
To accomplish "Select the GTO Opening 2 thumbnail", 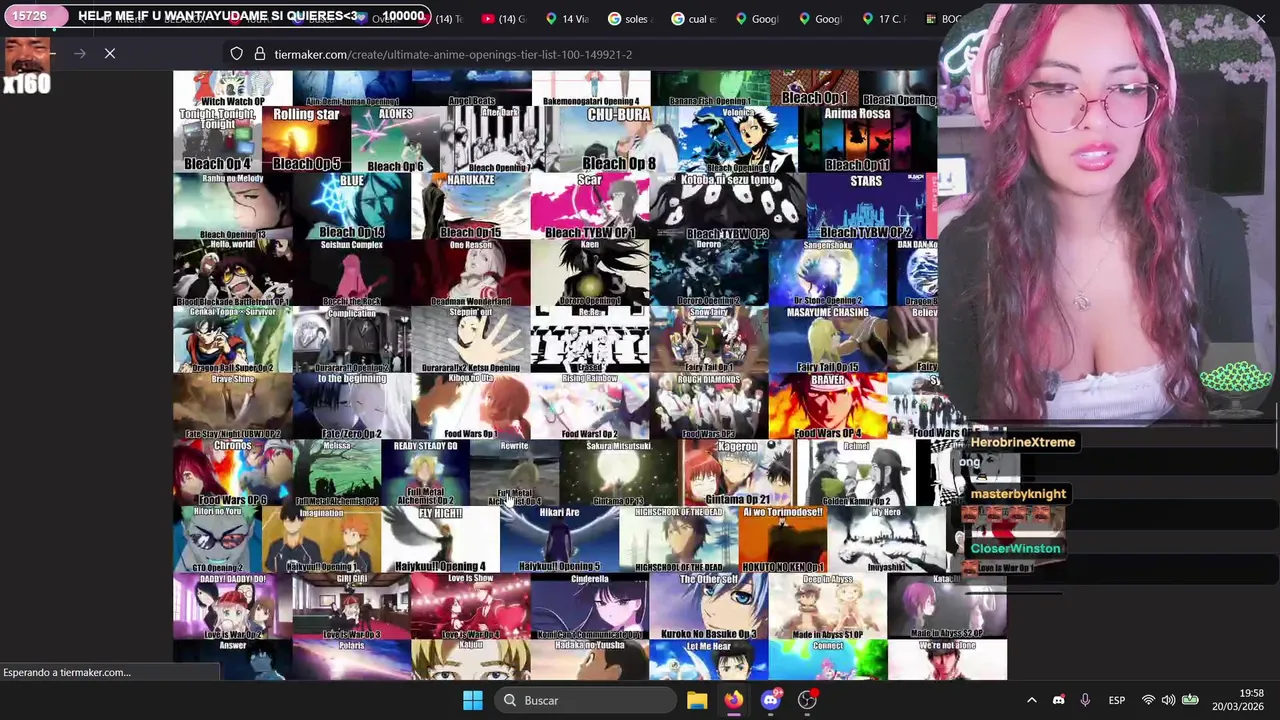I will (x=217, y=540).
